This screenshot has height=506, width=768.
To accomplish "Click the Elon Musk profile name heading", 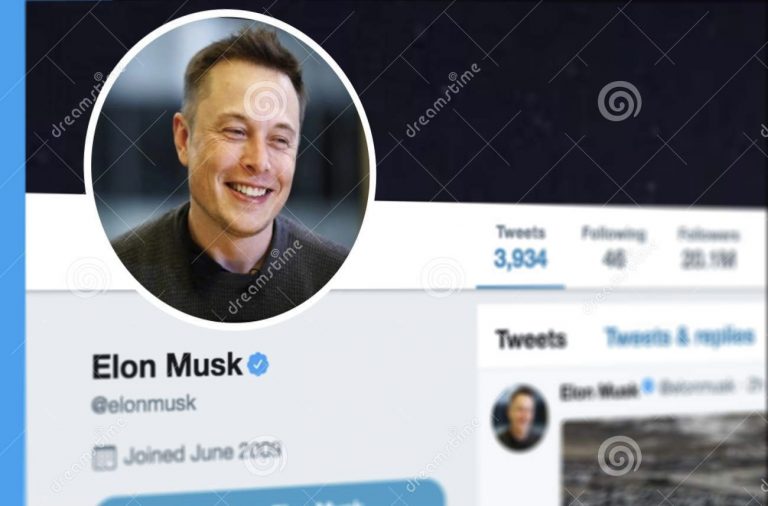I will (x=167, y=365).
